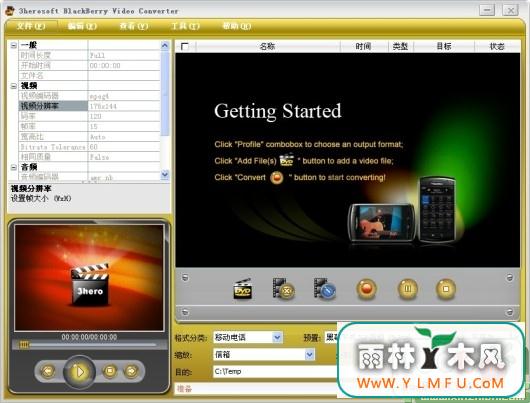
Task: Click top-left panel collapse grip below file list
Action: pyautogui.click(x=185, y=278)
